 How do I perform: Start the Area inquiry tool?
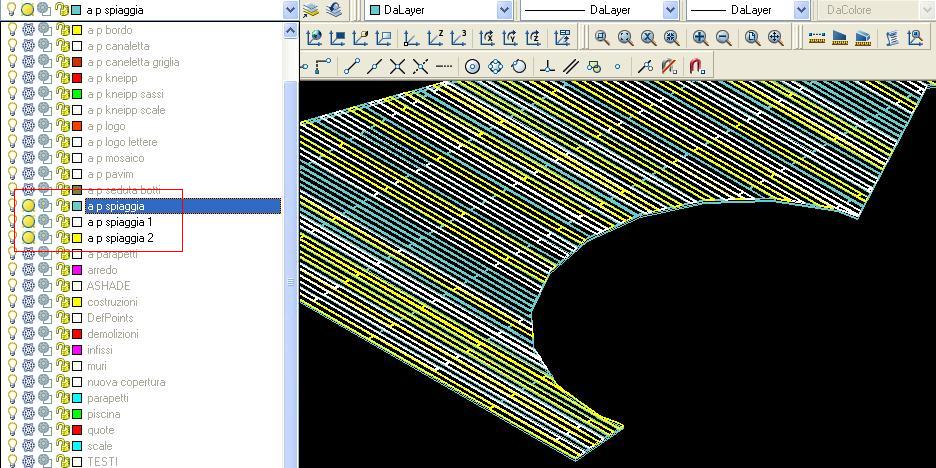click(x=840, y=38)
